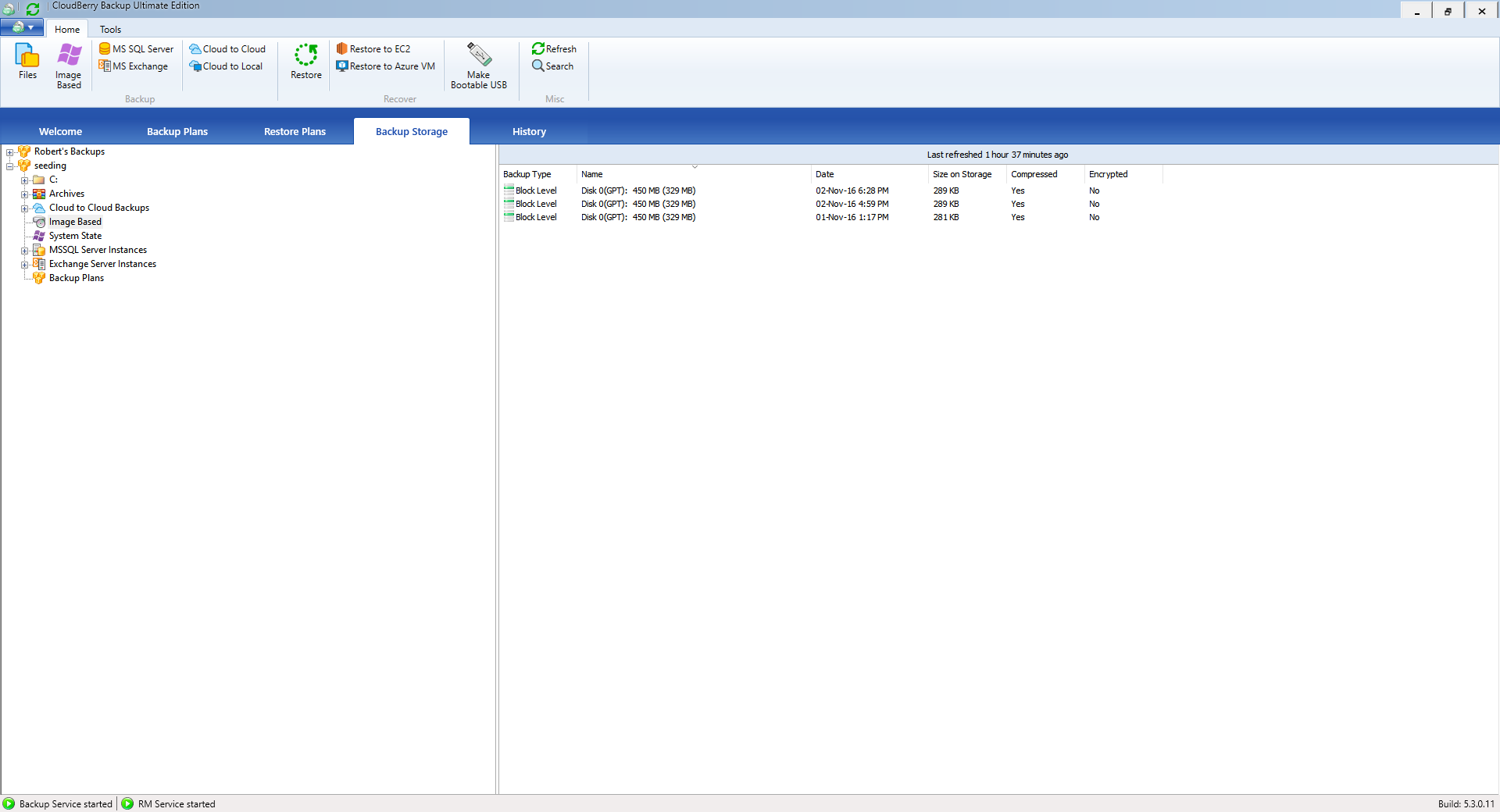Sort by Name column header
The height and width of the screenshot is (812, 1500).
(x=694, y=174)
